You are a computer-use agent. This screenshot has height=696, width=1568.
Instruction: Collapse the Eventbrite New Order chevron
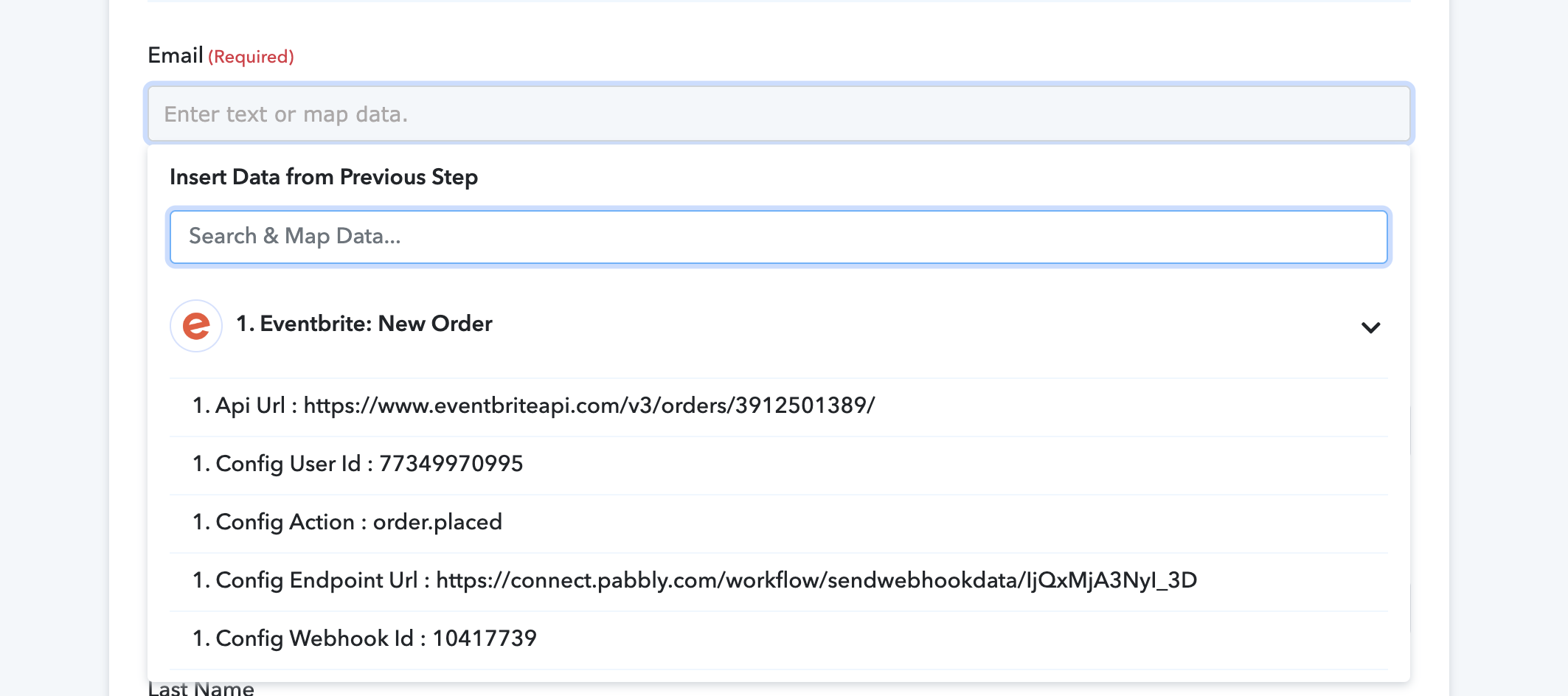(x=1370, y=327)
